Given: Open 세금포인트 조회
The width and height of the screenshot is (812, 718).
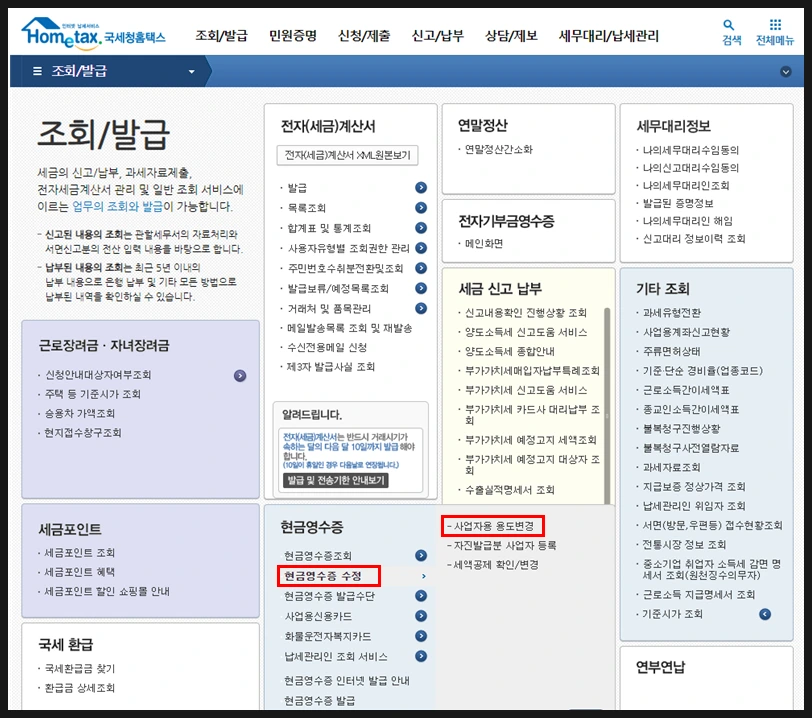Looking at the screenshot, I should (x=80, y=553).
